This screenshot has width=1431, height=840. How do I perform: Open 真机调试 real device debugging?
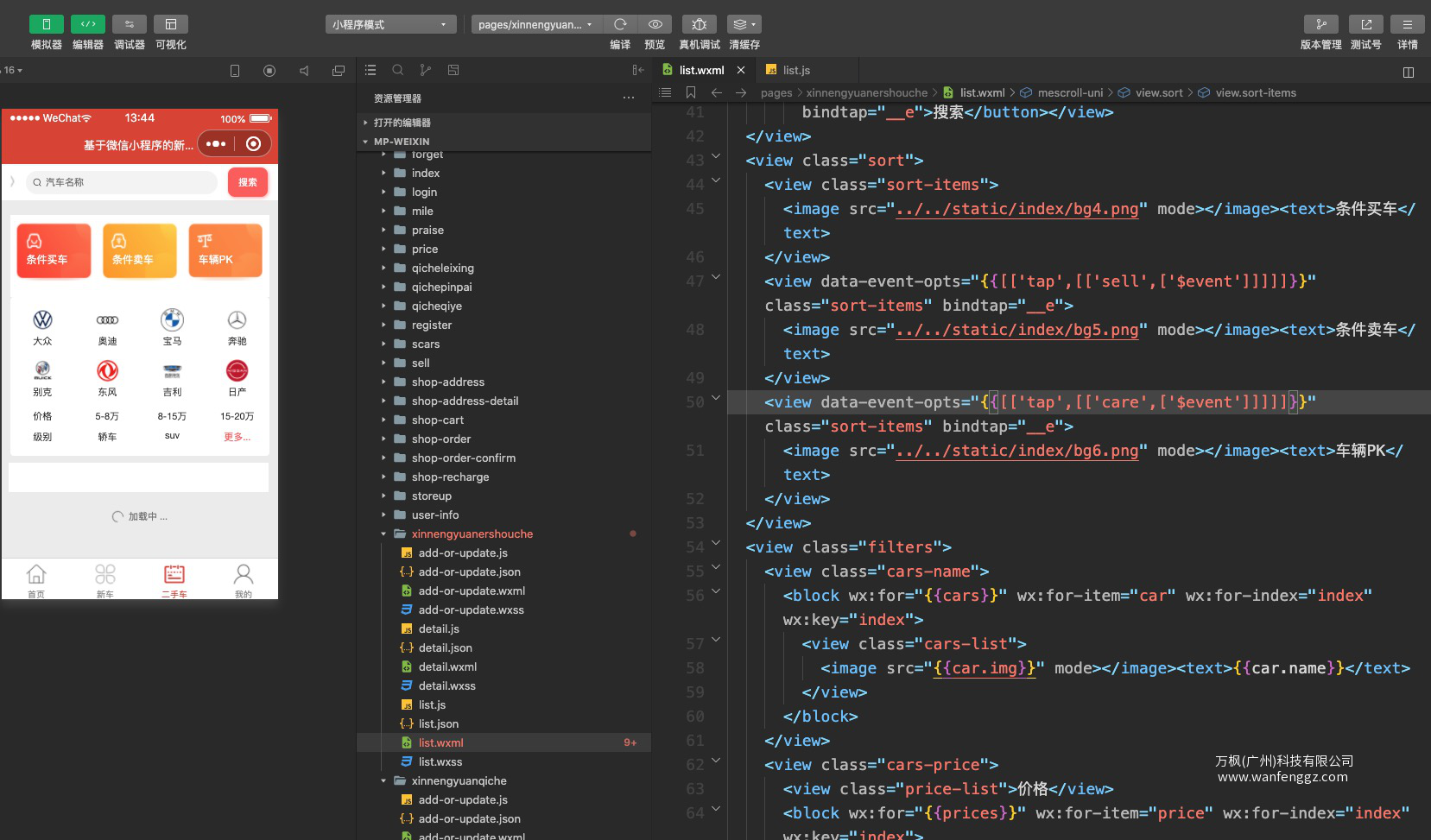point(700,24)
